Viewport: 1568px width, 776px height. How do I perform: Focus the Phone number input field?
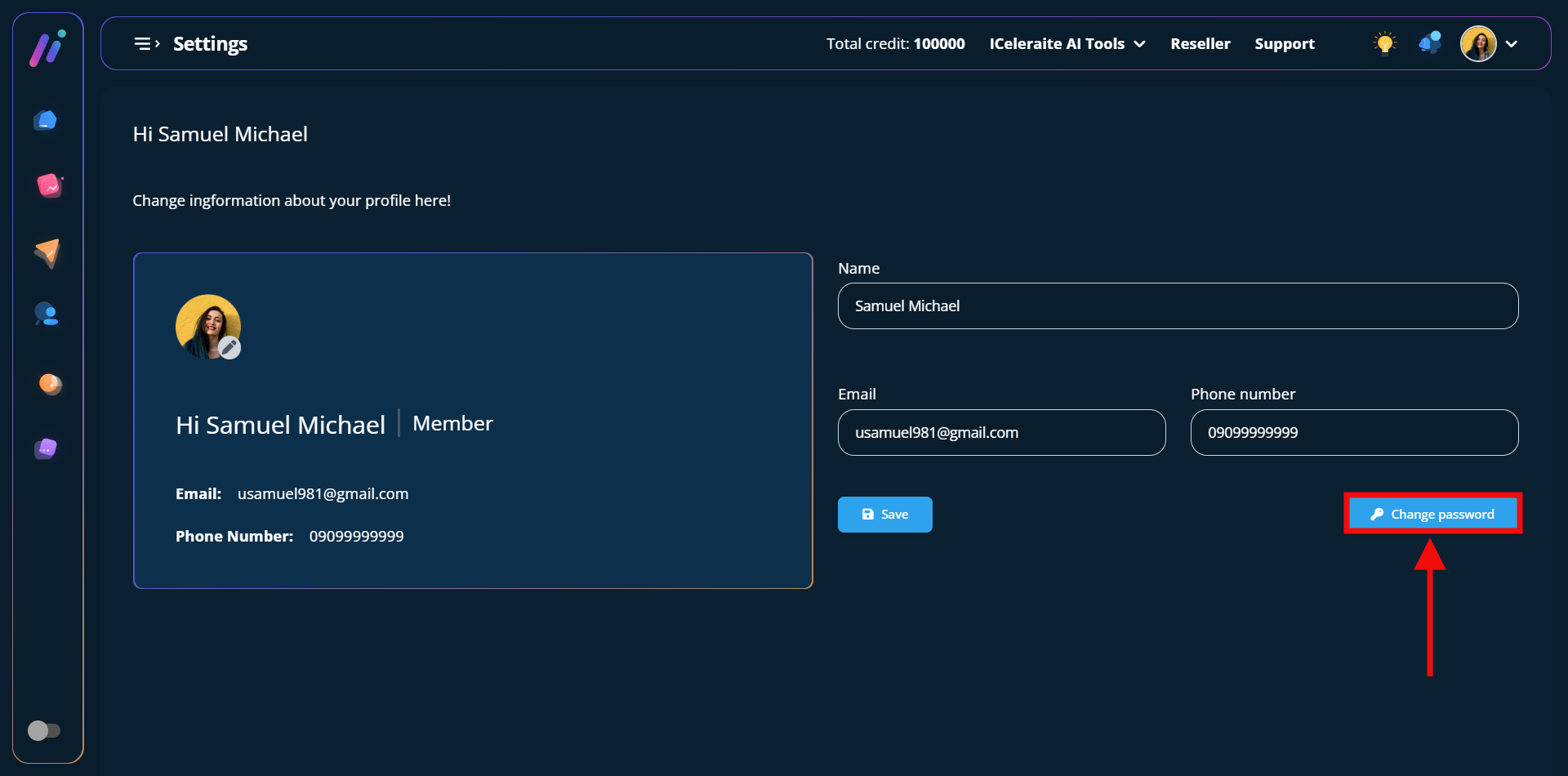click(1354, 433)
